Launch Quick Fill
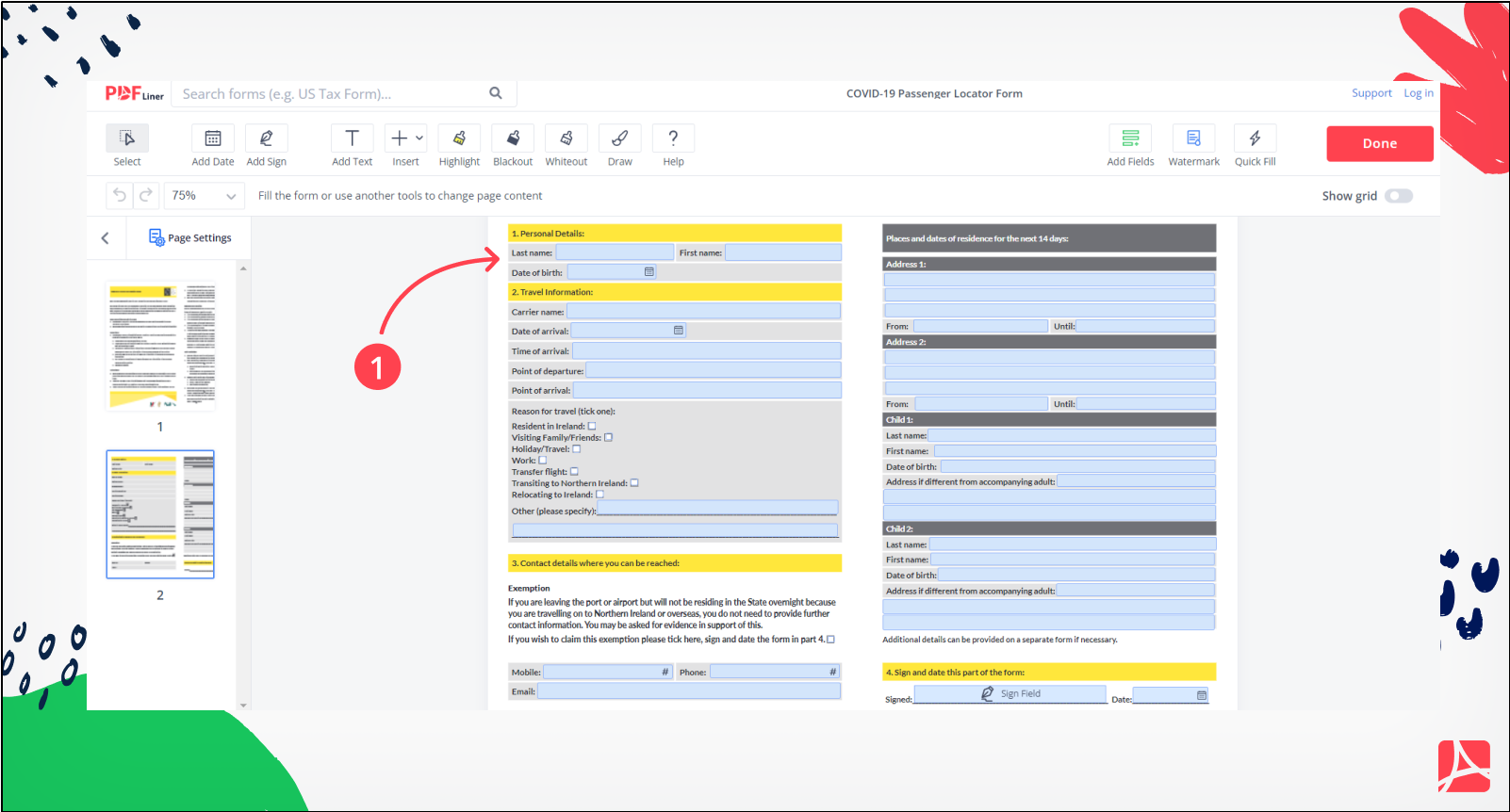The height and width of the screenshot is (812, 1510). tap(1256, 138)
